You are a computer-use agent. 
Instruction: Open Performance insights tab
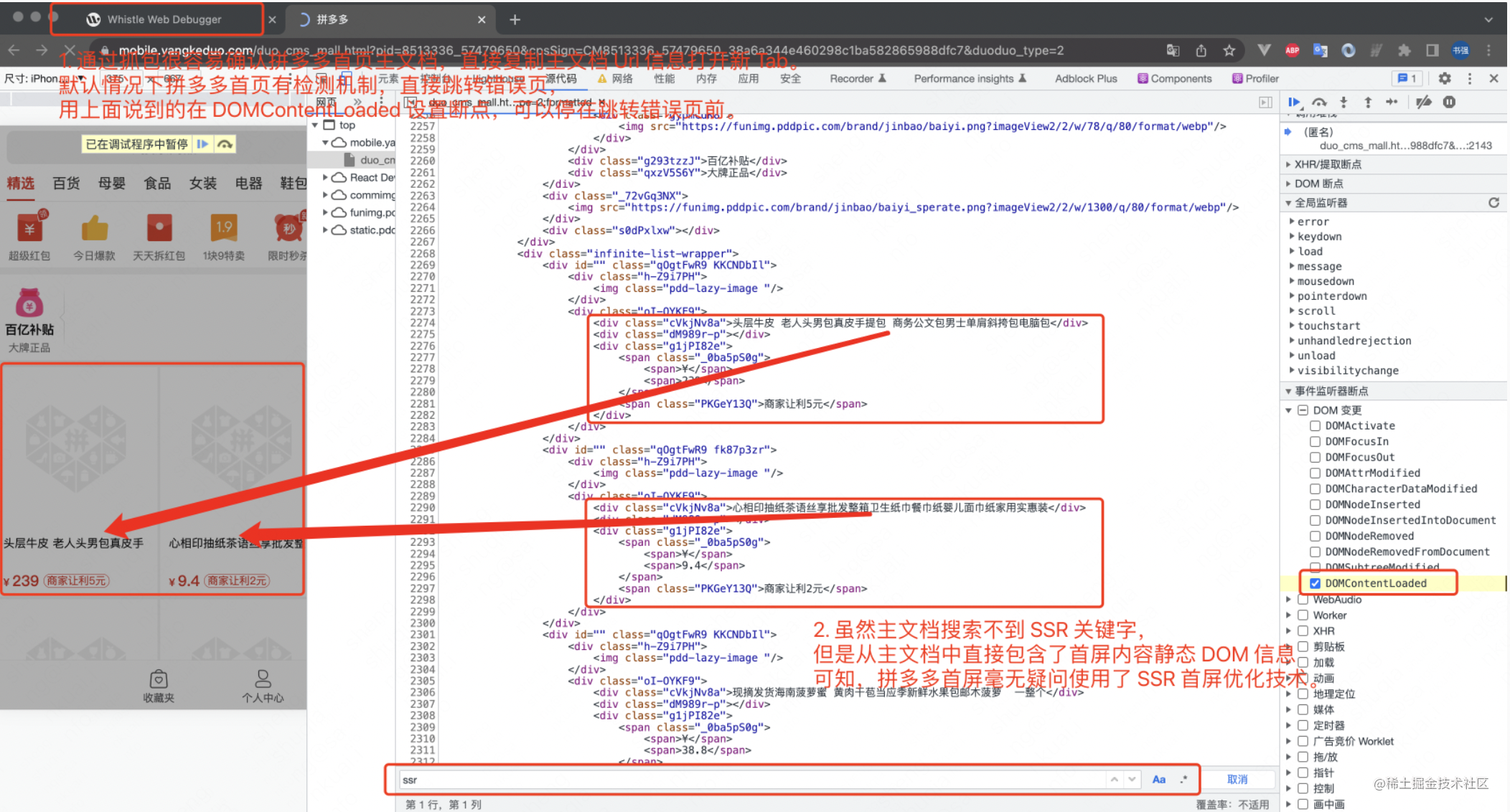(970, 78)
